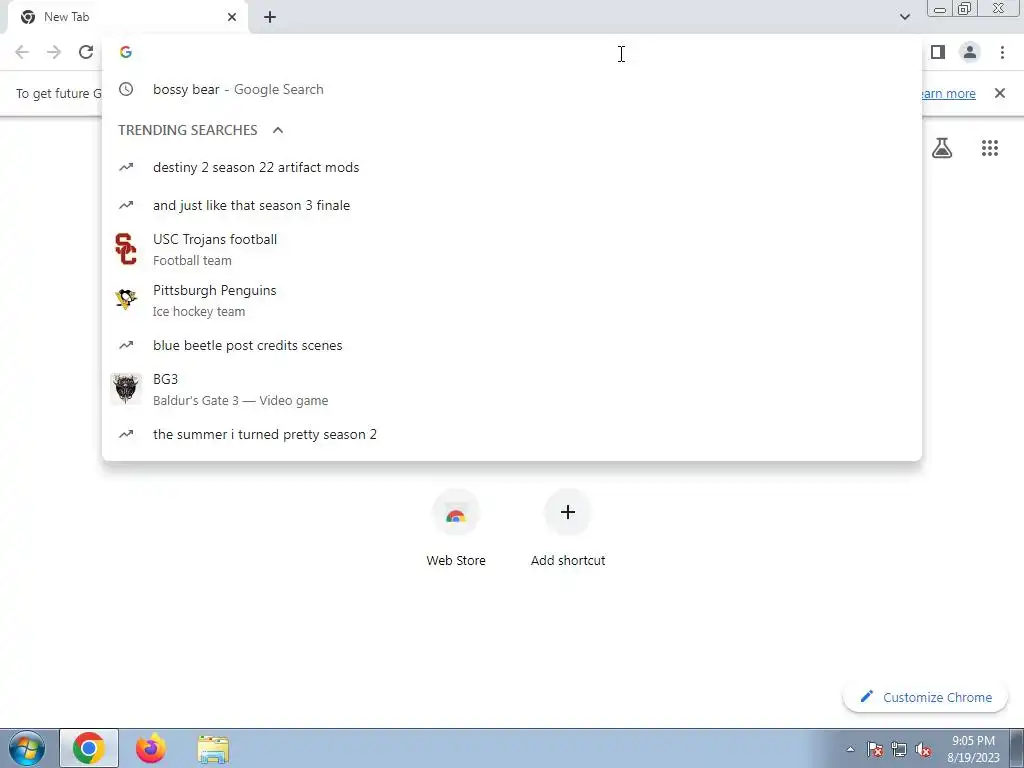Click the Pittsburgh Penguins logo icon
The width and height of the screenshot is (1024, 768).
pyautogui.click(x=126, y=299)
